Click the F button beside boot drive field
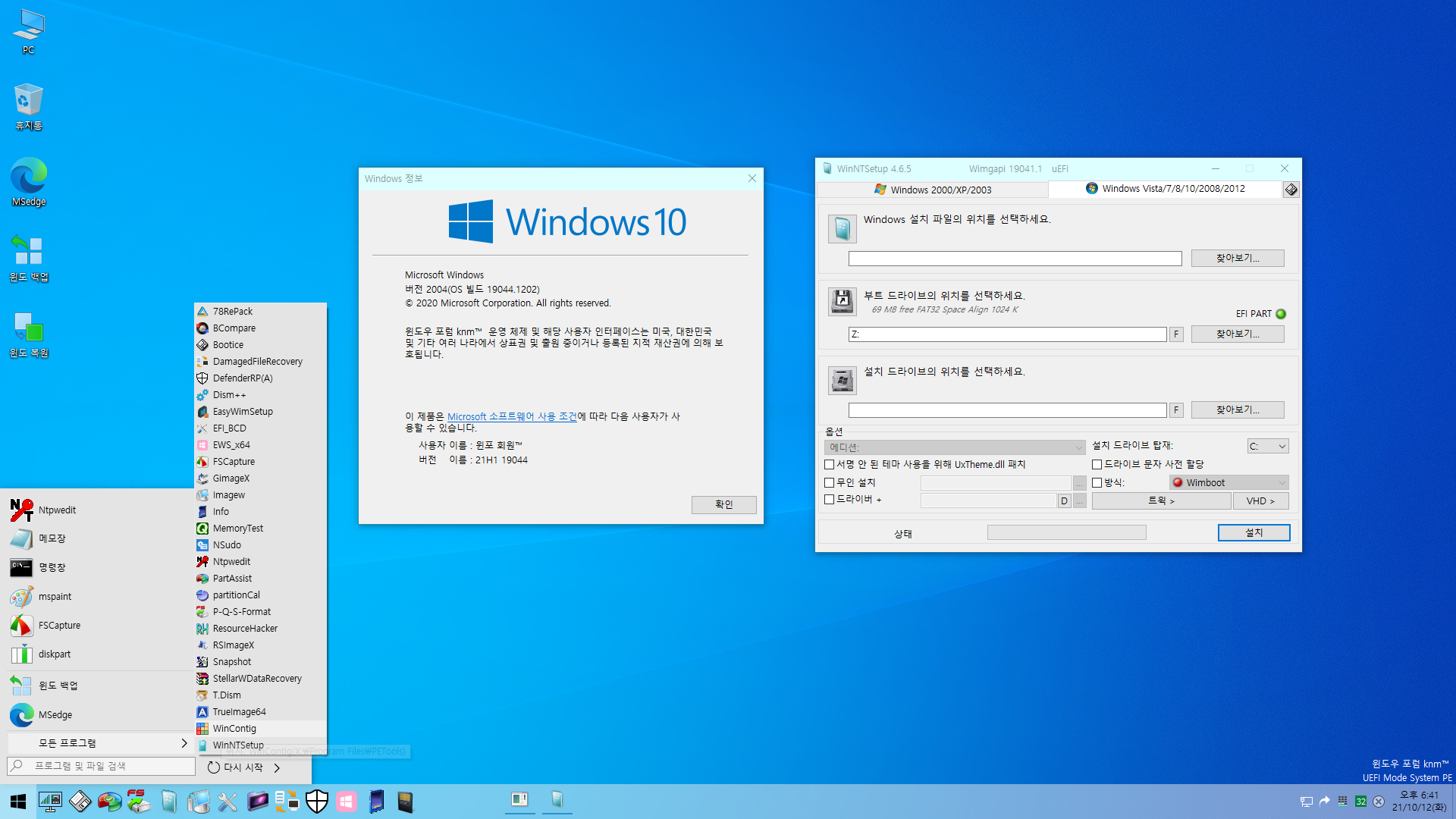1456x819 pixels. (x=1176, y=334)
